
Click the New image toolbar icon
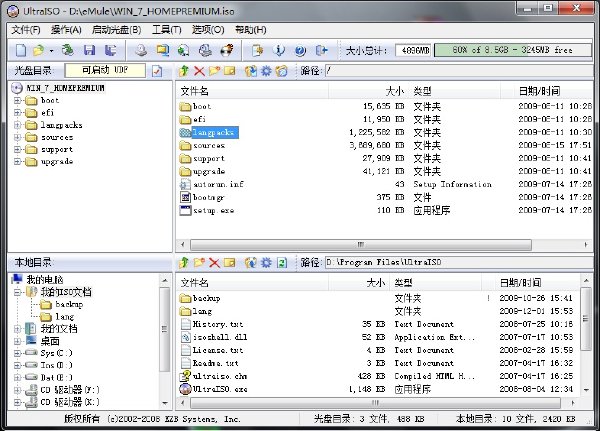point(21,50)
